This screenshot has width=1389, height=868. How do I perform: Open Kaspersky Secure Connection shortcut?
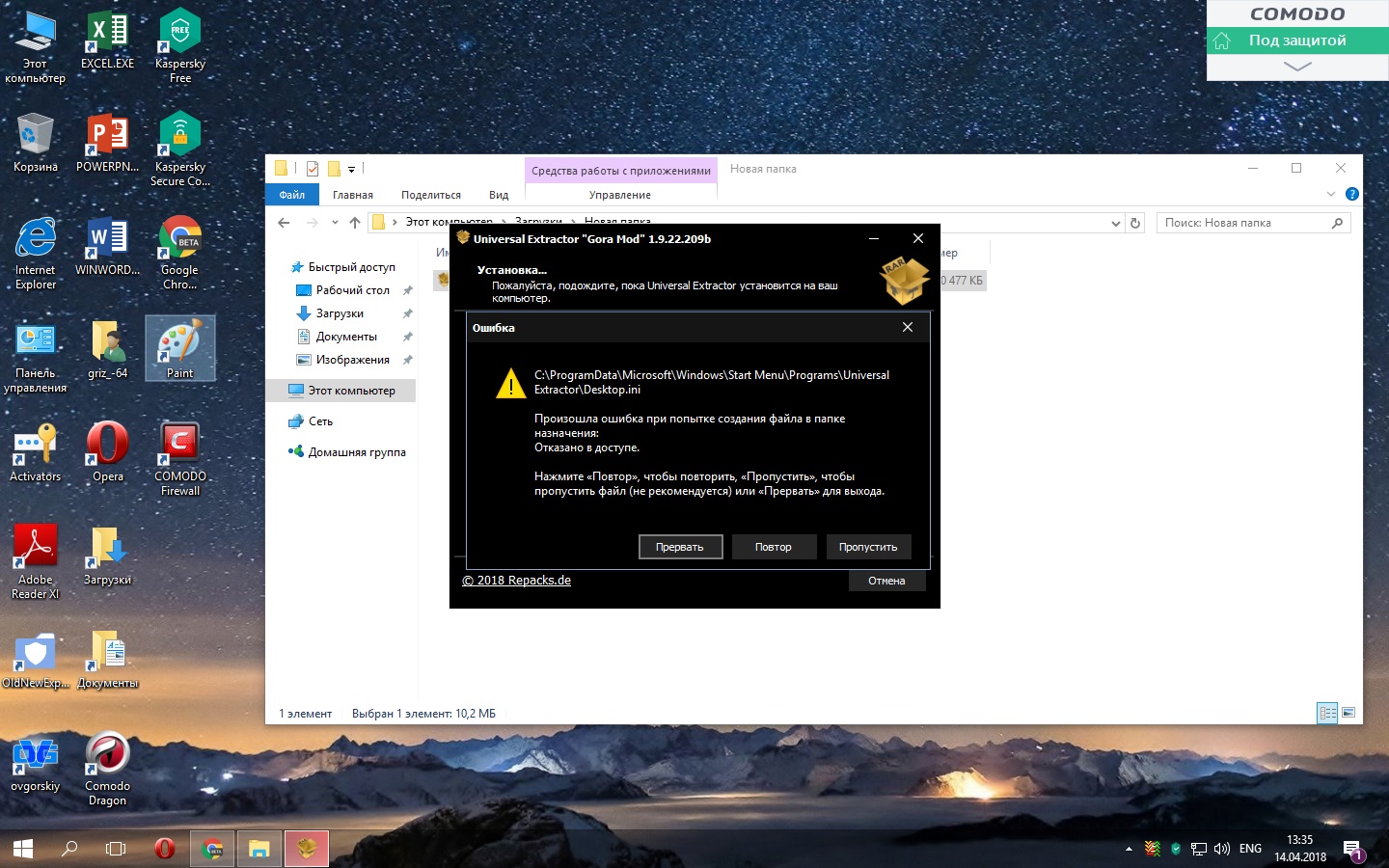(x=179, y=149)
